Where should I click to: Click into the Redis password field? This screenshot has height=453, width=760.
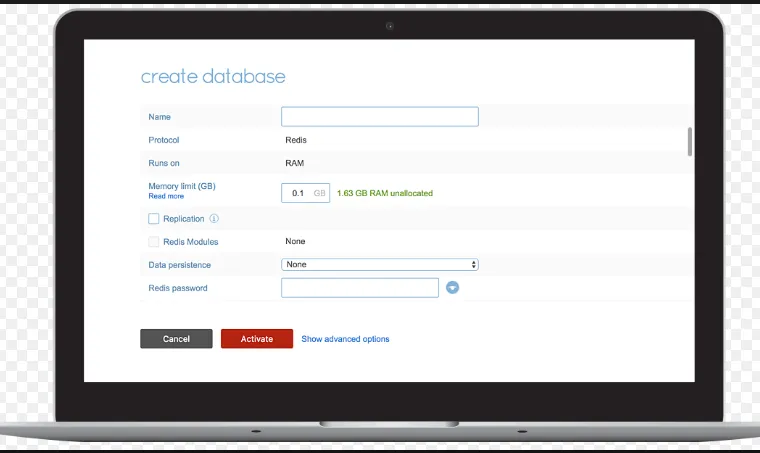(x=360, y=288)
